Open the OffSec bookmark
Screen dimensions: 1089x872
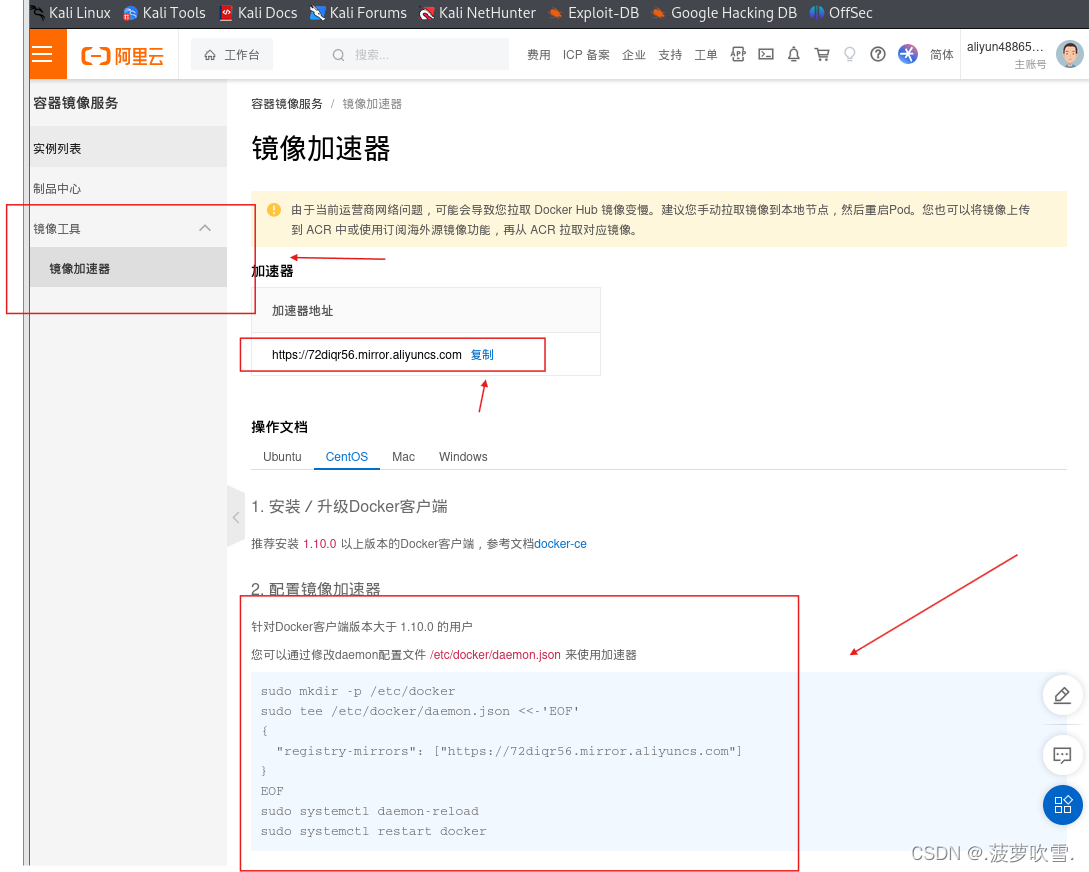coord(841,12)
